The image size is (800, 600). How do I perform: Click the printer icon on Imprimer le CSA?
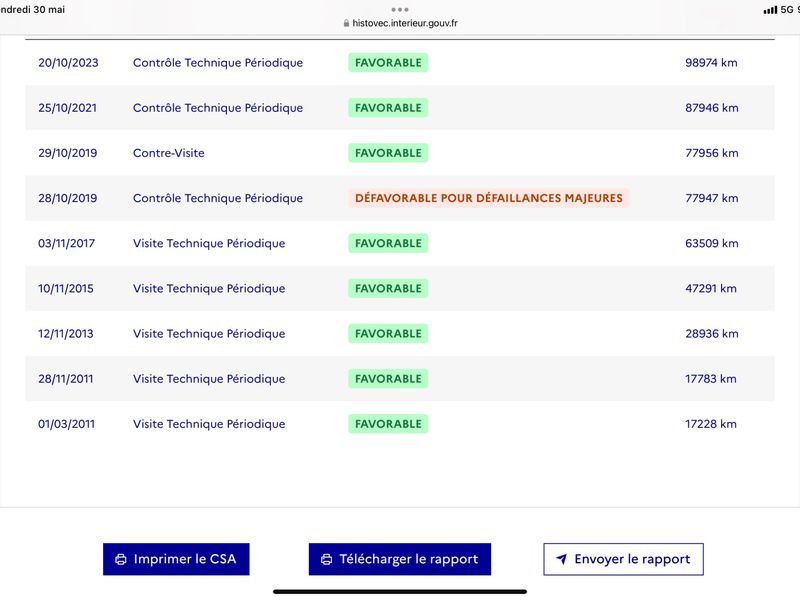pyautogui.click(x=121, y=559)
